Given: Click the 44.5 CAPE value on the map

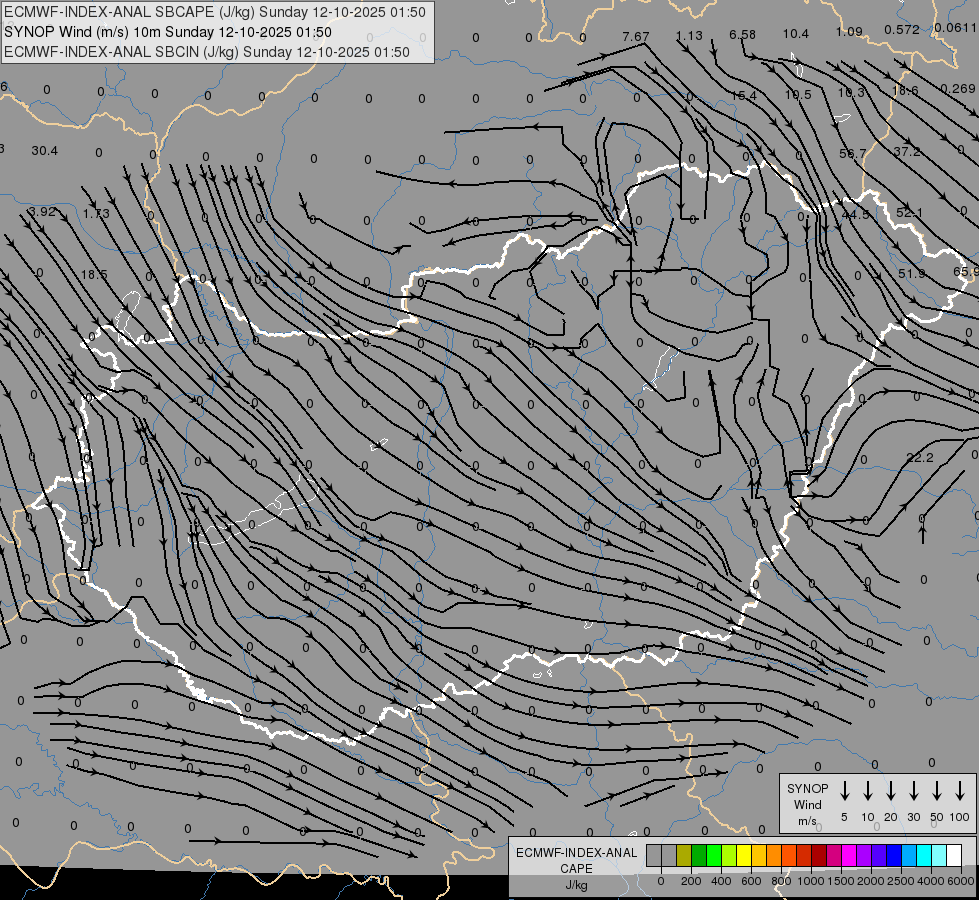Looking at the screenshot, I should [x=855, y=214].
